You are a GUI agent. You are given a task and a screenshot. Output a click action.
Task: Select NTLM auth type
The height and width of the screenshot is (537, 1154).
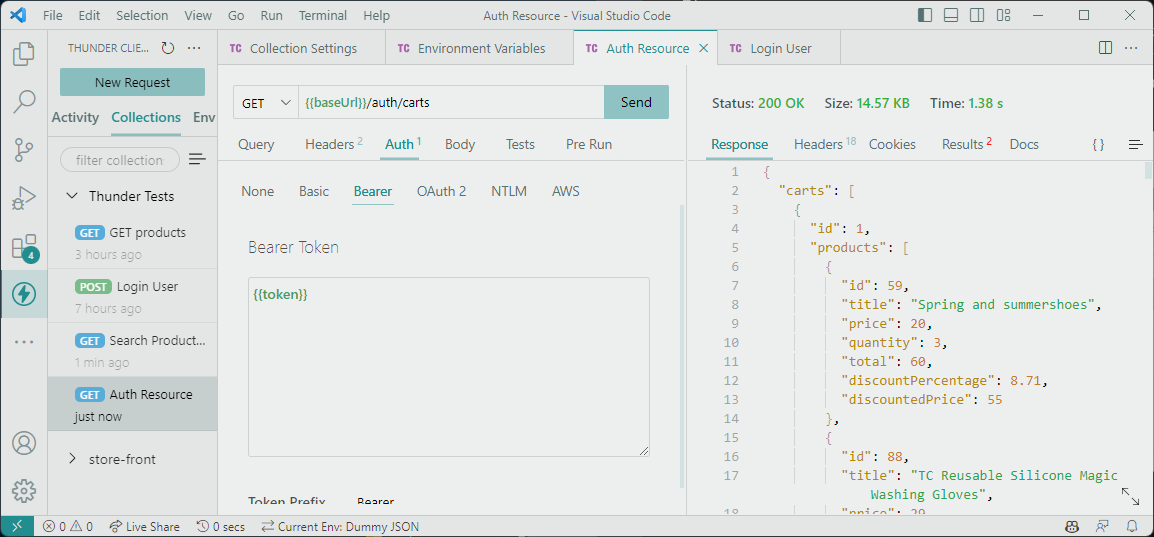[x=509, y=192]
